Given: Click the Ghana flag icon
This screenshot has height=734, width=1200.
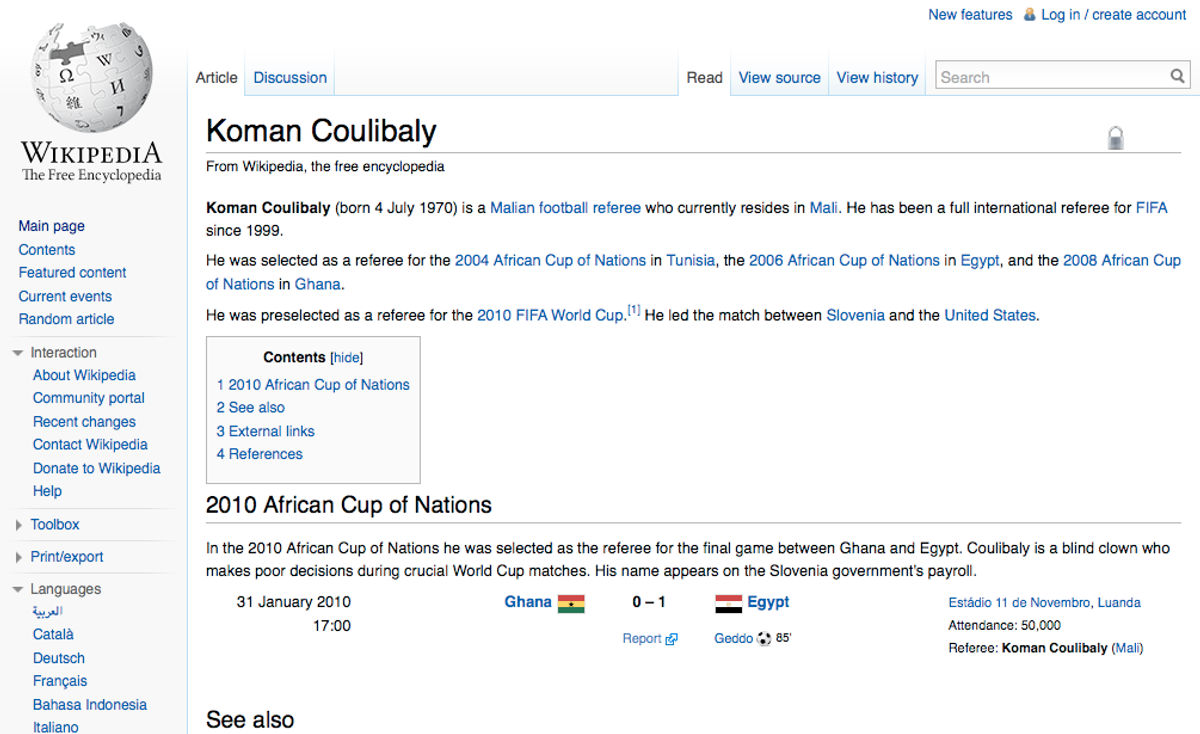Looking at the screenshot, I should click(x=571, y=603).
